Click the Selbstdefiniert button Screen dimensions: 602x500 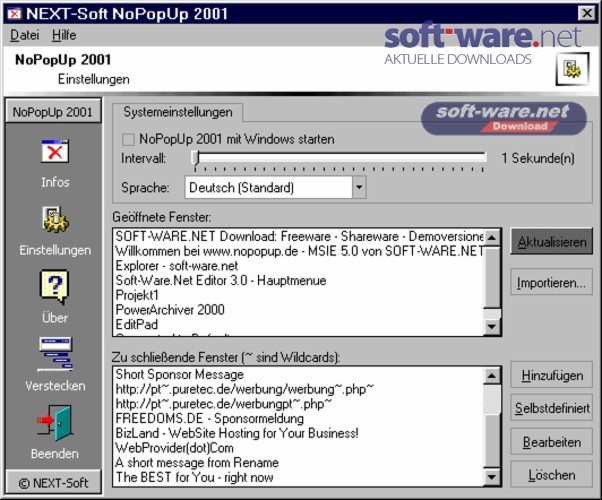pos(552,408)
